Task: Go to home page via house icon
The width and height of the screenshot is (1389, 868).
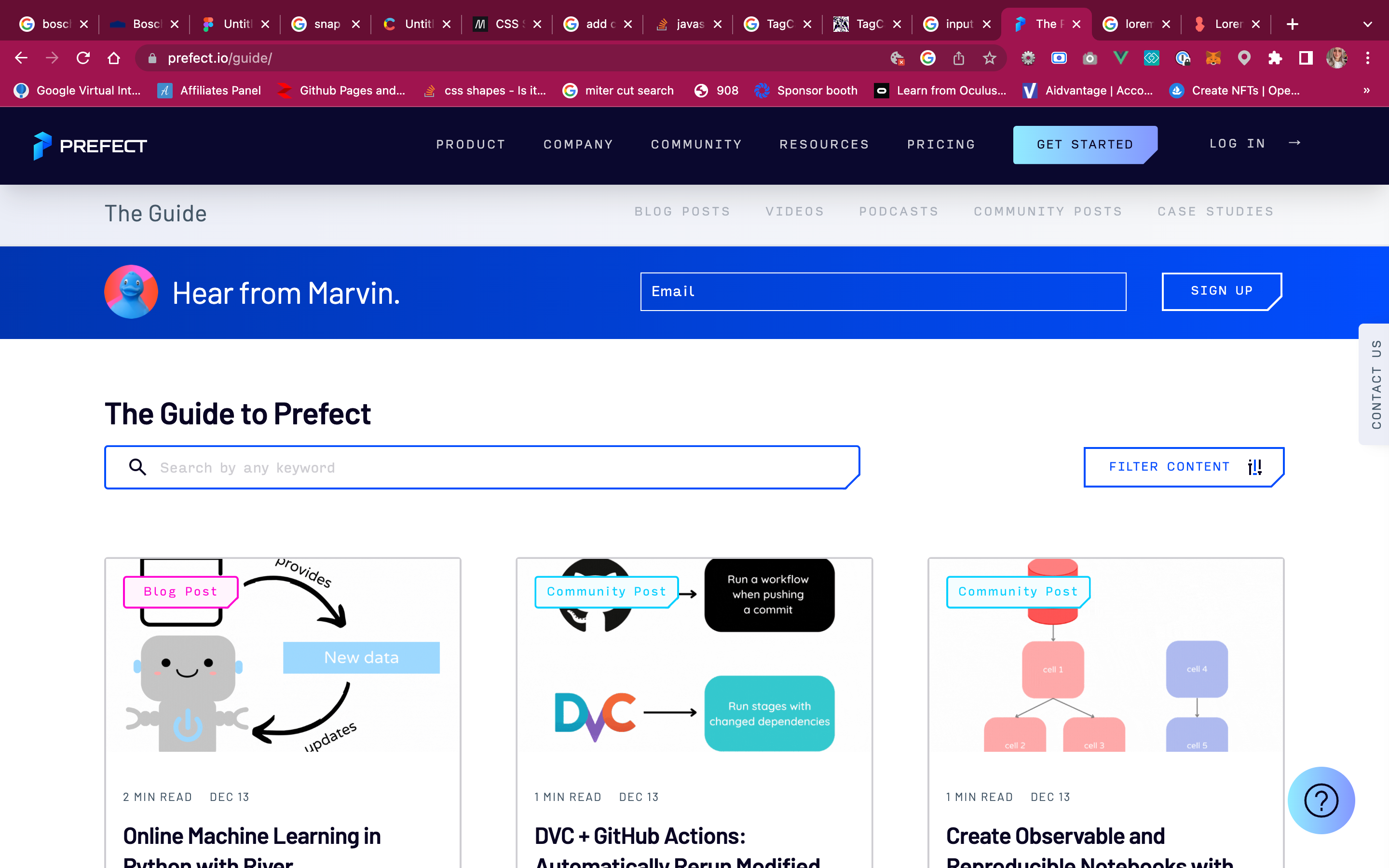Action: pyautogui.click(x=114, y=58)
